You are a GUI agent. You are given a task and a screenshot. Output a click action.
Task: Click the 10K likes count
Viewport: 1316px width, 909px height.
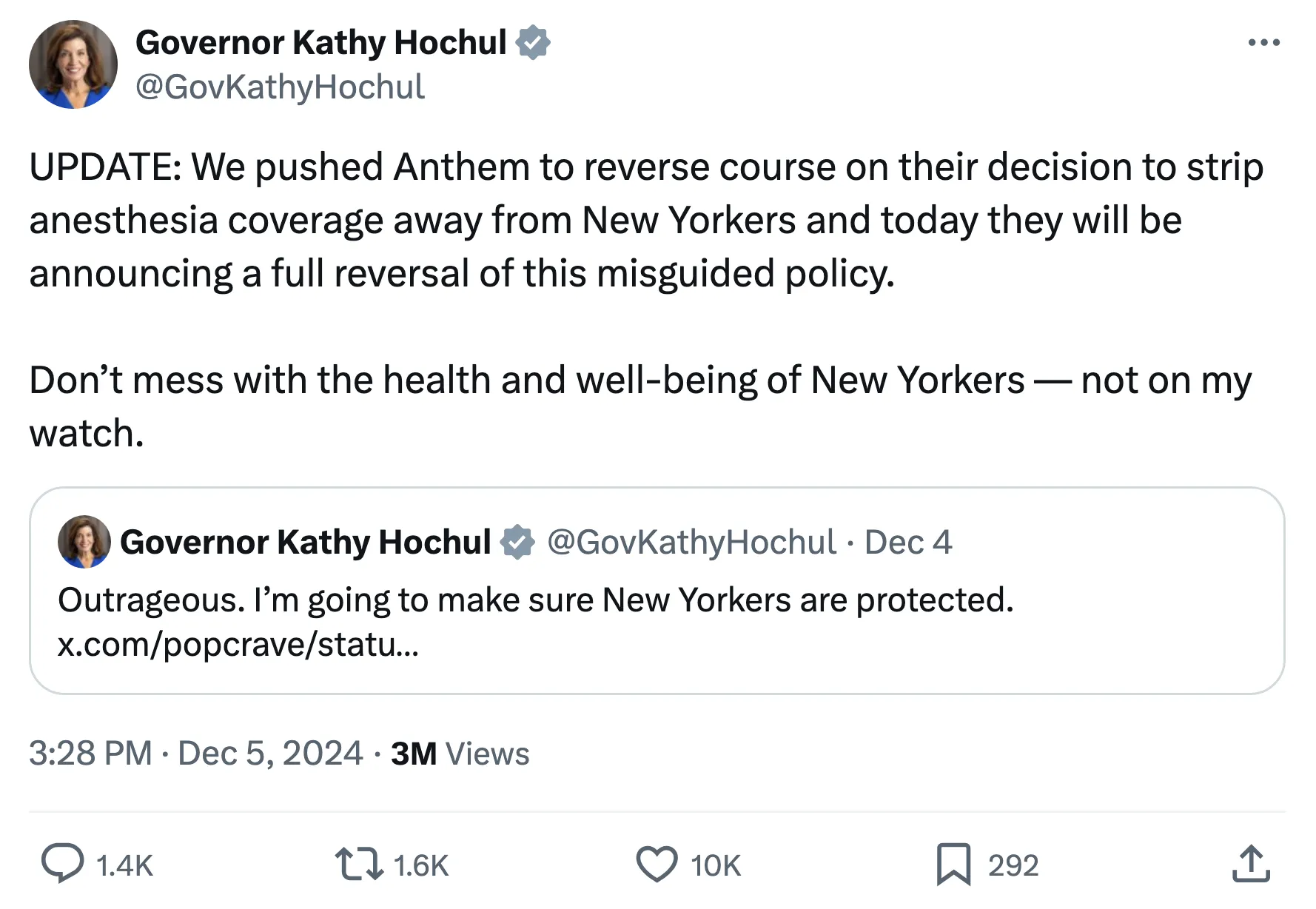[x=716, y=865]
